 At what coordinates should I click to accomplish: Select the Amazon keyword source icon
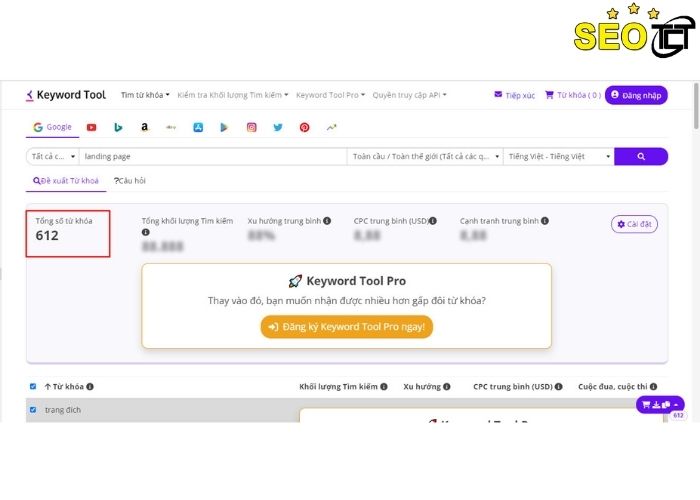144,127
